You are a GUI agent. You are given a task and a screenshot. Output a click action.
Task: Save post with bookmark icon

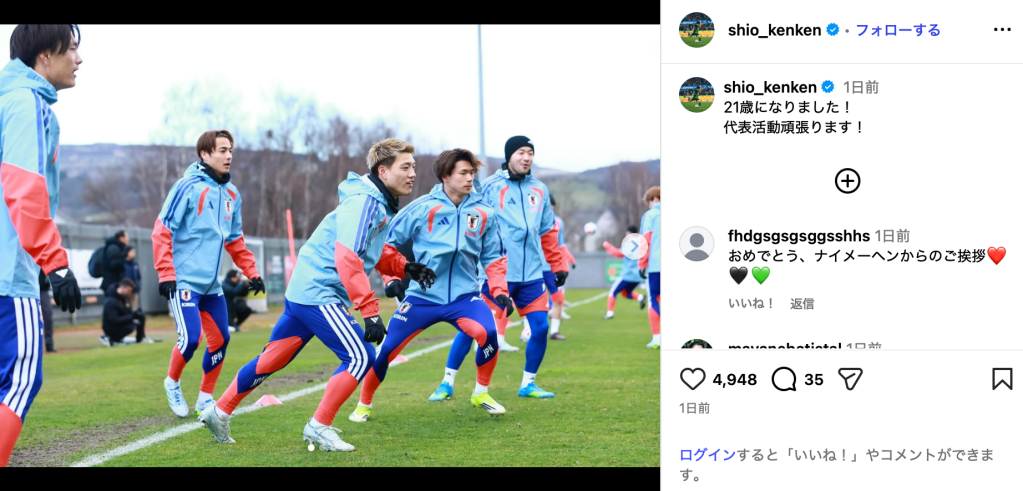coord(1002,379)
